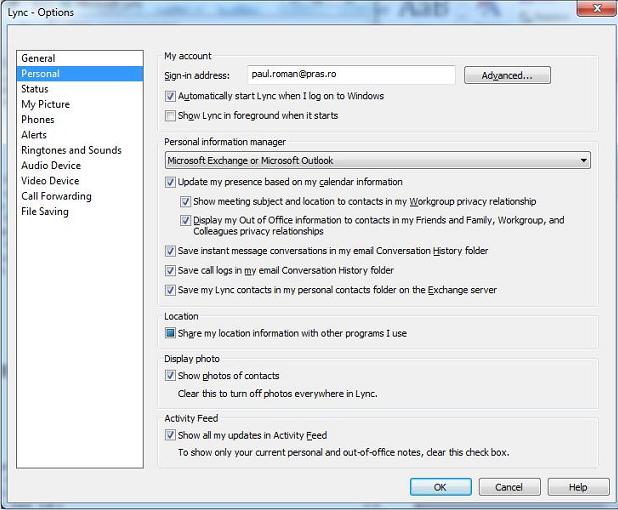The width and height of the screenshot is (618, 510).
Task: Uncheck Show photos of contacts
Action: 171,376
